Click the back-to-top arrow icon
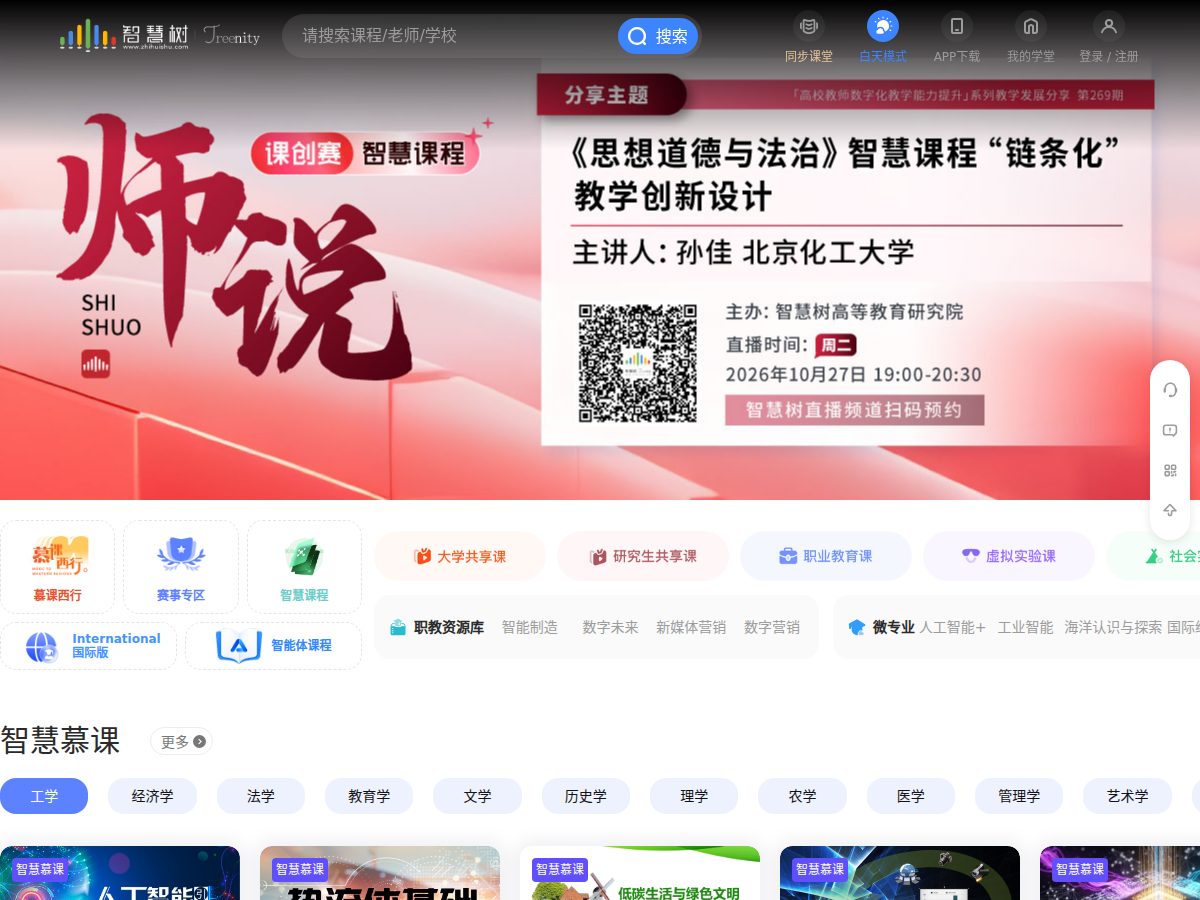 (1170, 510)
